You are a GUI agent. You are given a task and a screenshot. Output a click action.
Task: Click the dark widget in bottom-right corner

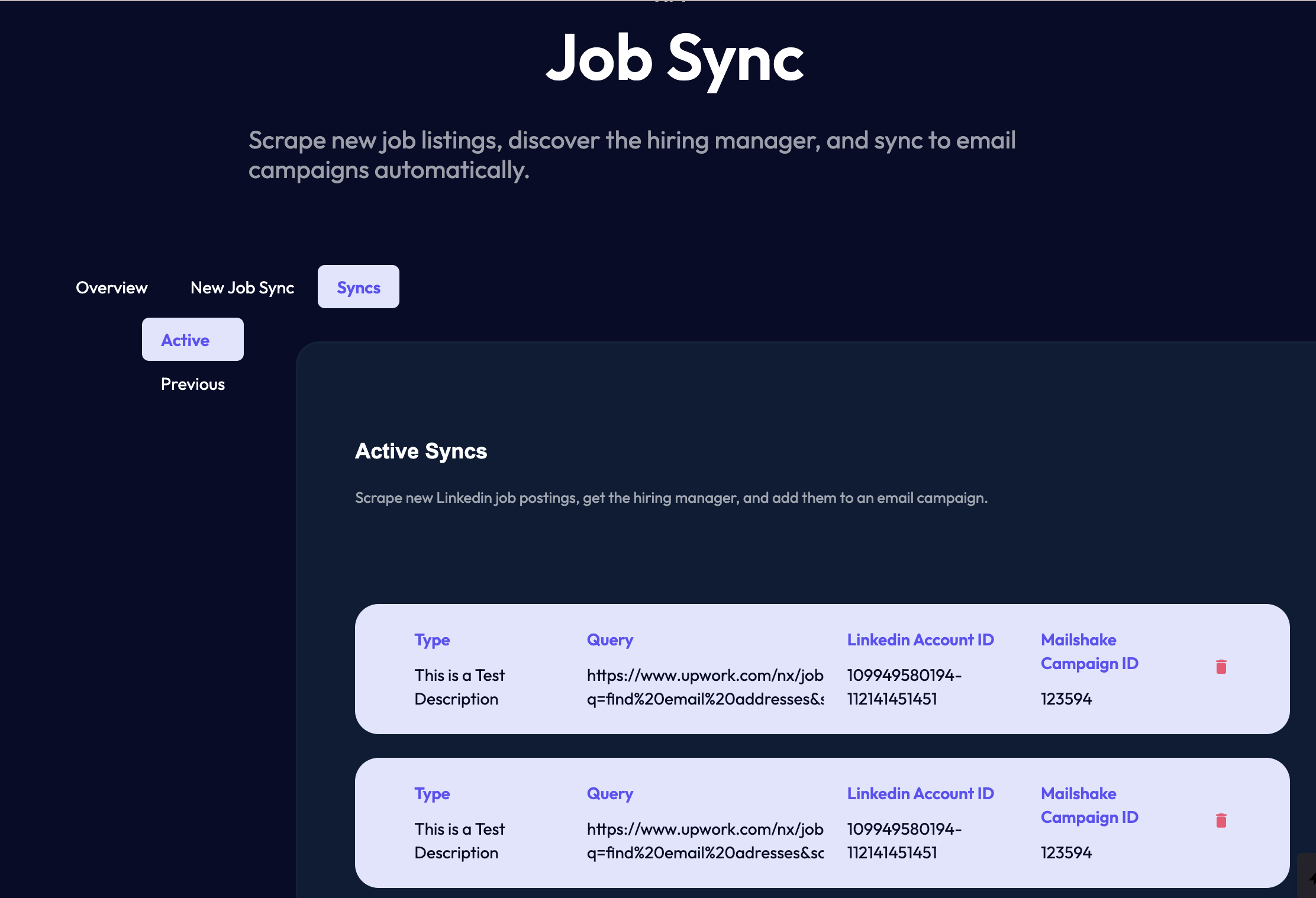tap(1308, 877)
